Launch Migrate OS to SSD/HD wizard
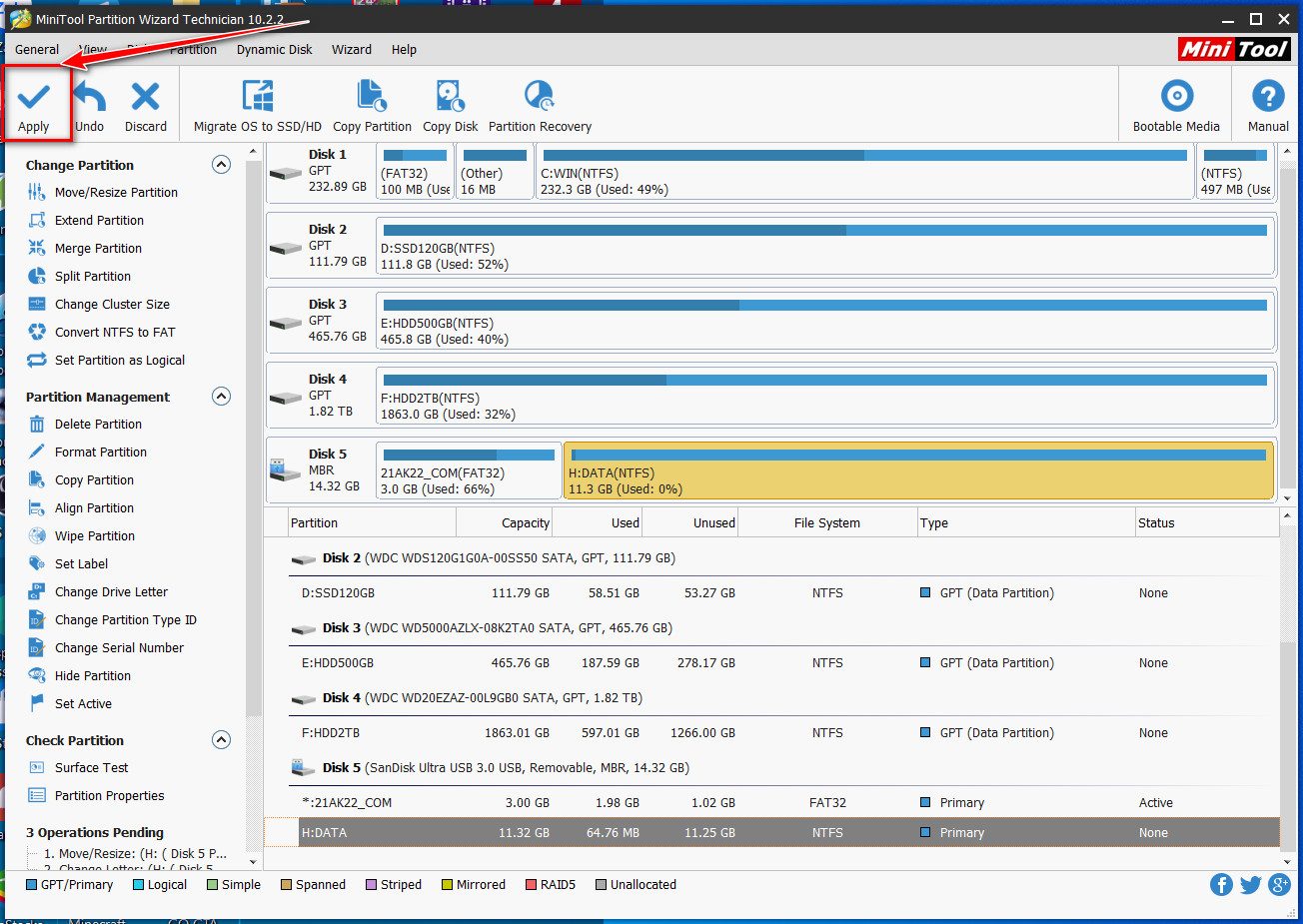The width and height of the screenshot is (1303, 924). tap(258, 104)
